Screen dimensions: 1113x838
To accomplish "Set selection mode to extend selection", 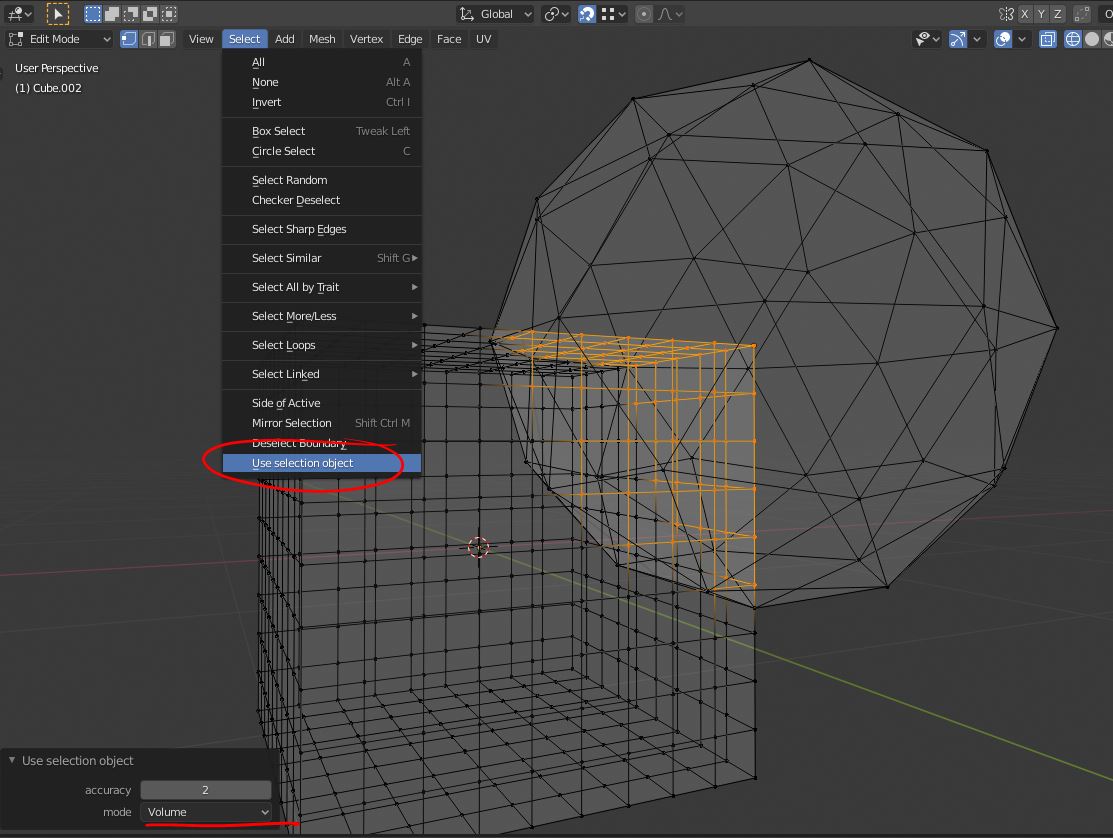I will click(112, 13).
